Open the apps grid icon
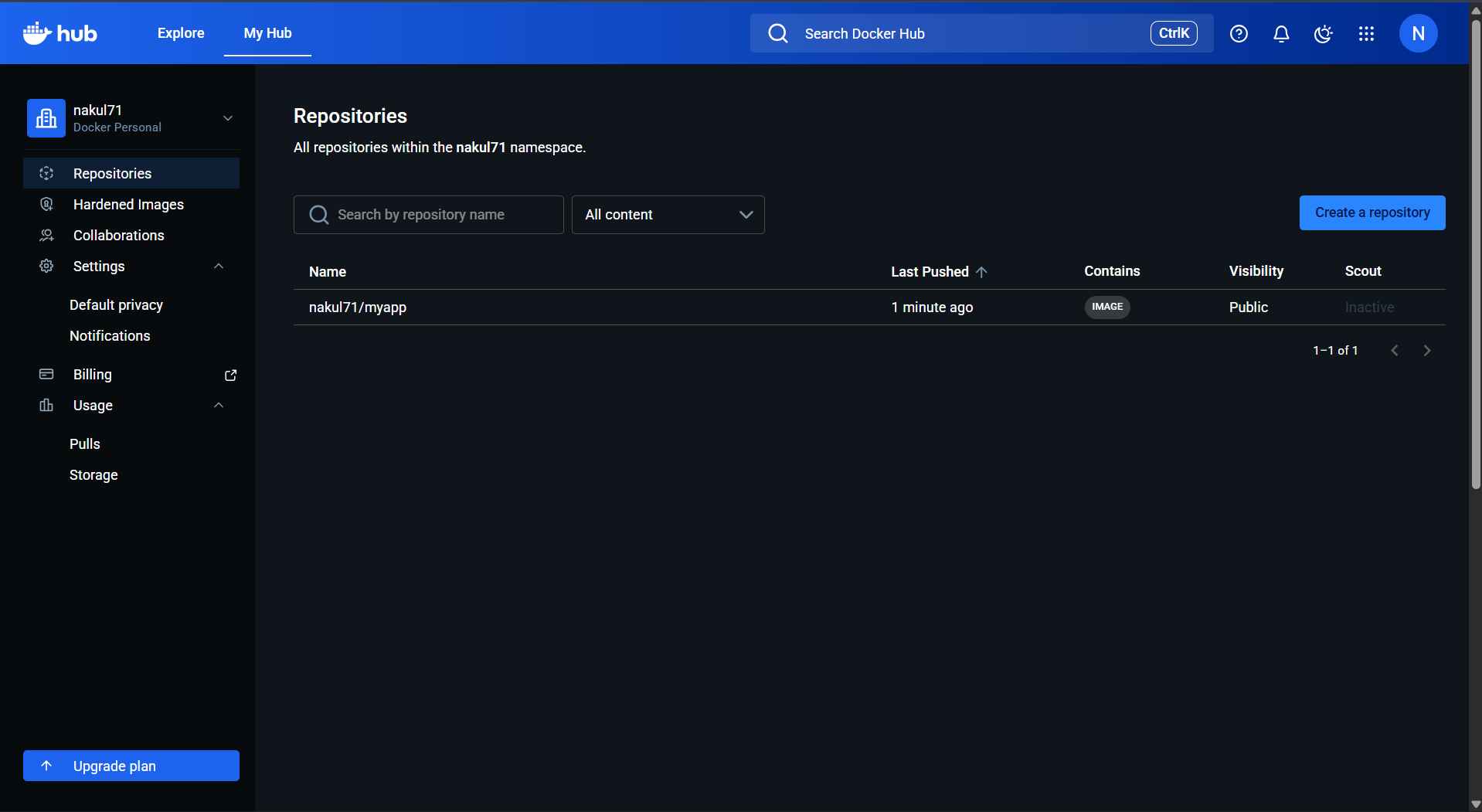This screenshot has width=1482, height=812. (1366, 33)
